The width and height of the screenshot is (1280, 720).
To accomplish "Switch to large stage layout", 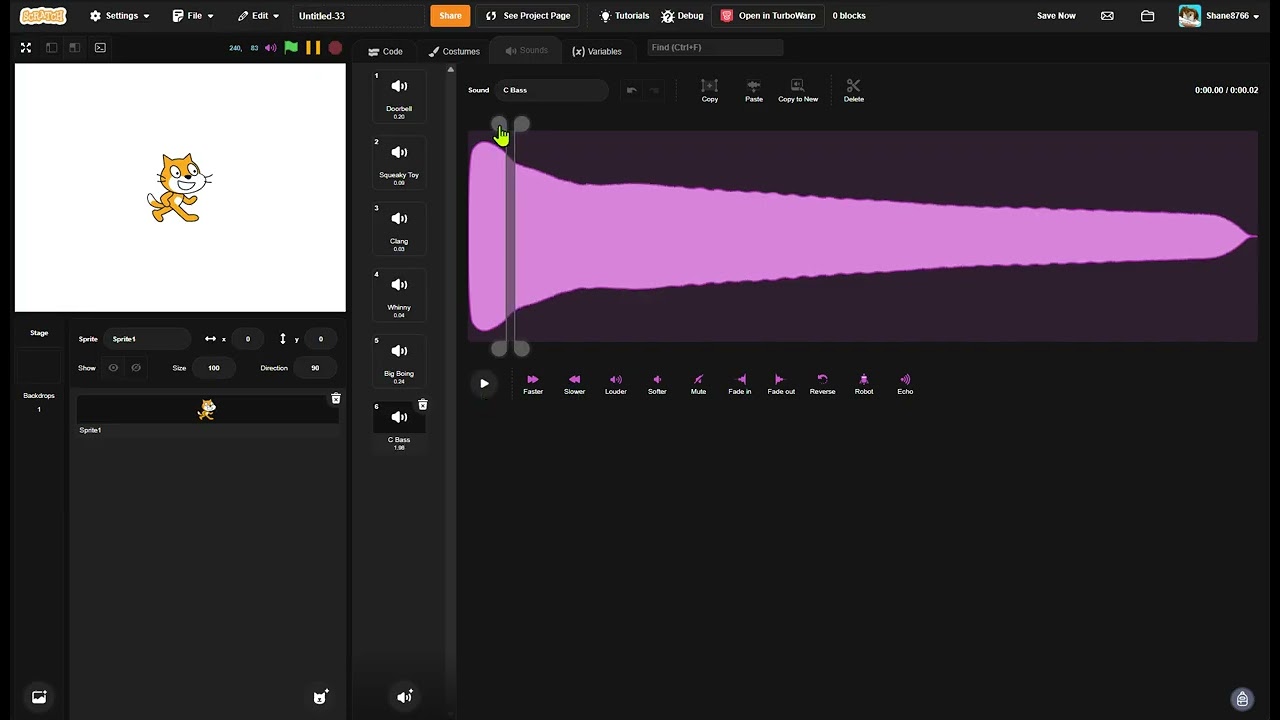I will pos(74,47).
